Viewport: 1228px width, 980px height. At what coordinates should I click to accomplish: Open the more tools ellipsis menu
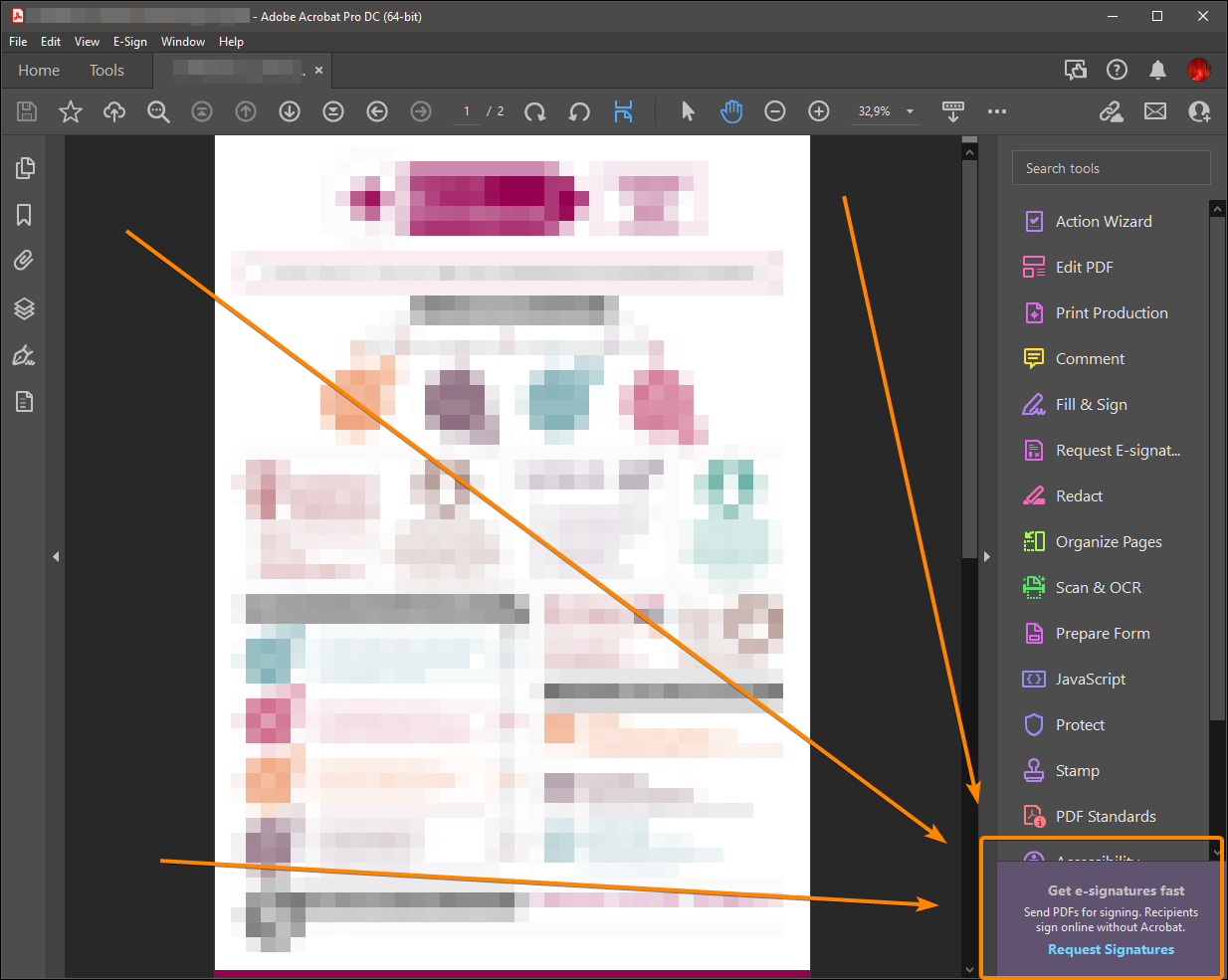[997, 111]
